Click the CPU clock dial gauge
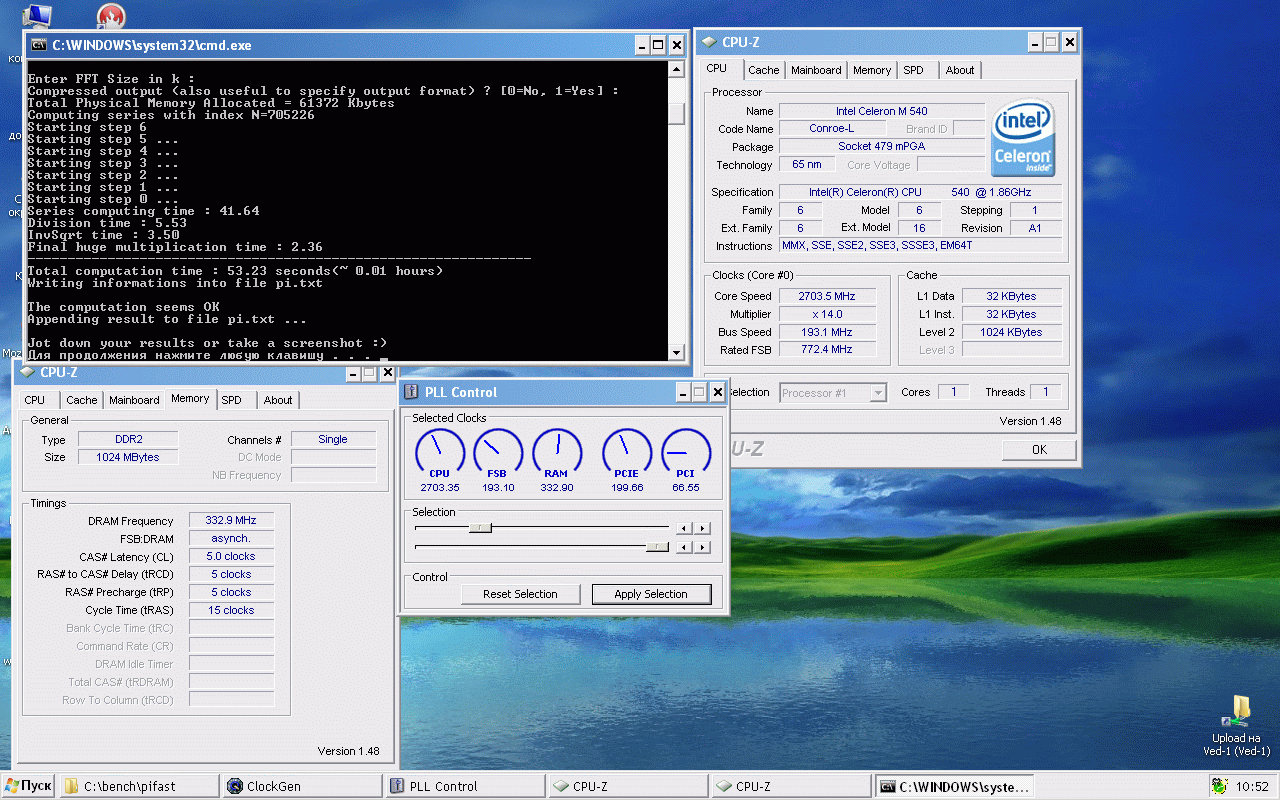 439,455
